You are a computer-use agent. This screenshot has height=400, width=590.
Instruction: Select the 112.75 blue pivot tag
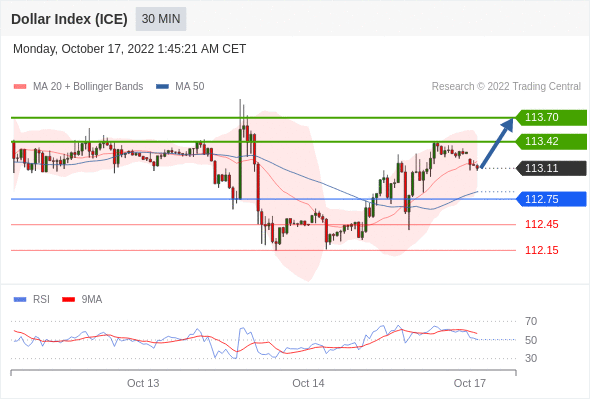(x=551, y=199)
